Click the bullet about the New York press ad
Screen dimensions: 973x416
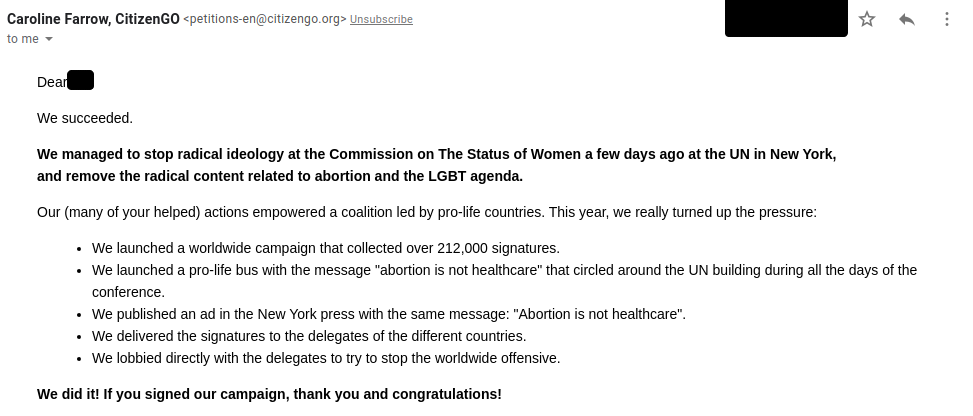coord(388,314)
